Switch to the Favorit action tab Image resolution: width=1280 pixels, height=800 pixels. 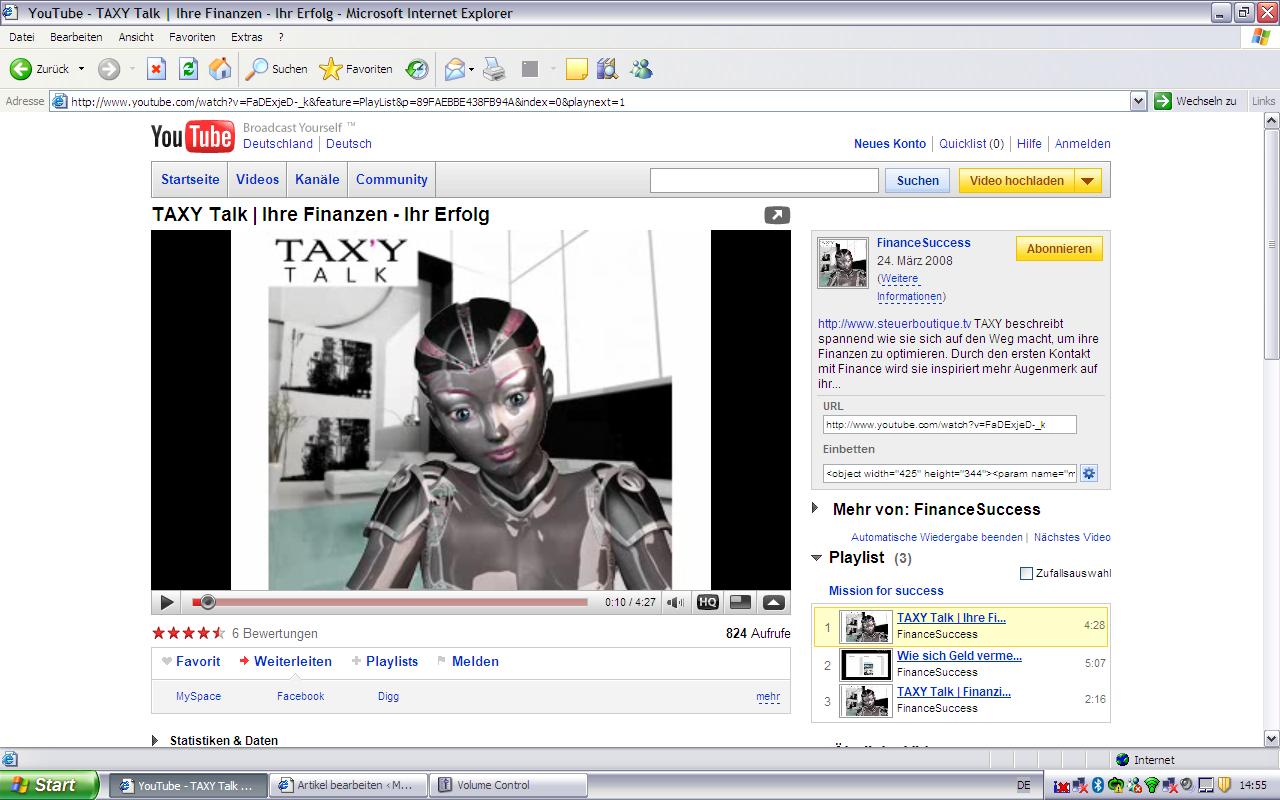coord(191,661)
